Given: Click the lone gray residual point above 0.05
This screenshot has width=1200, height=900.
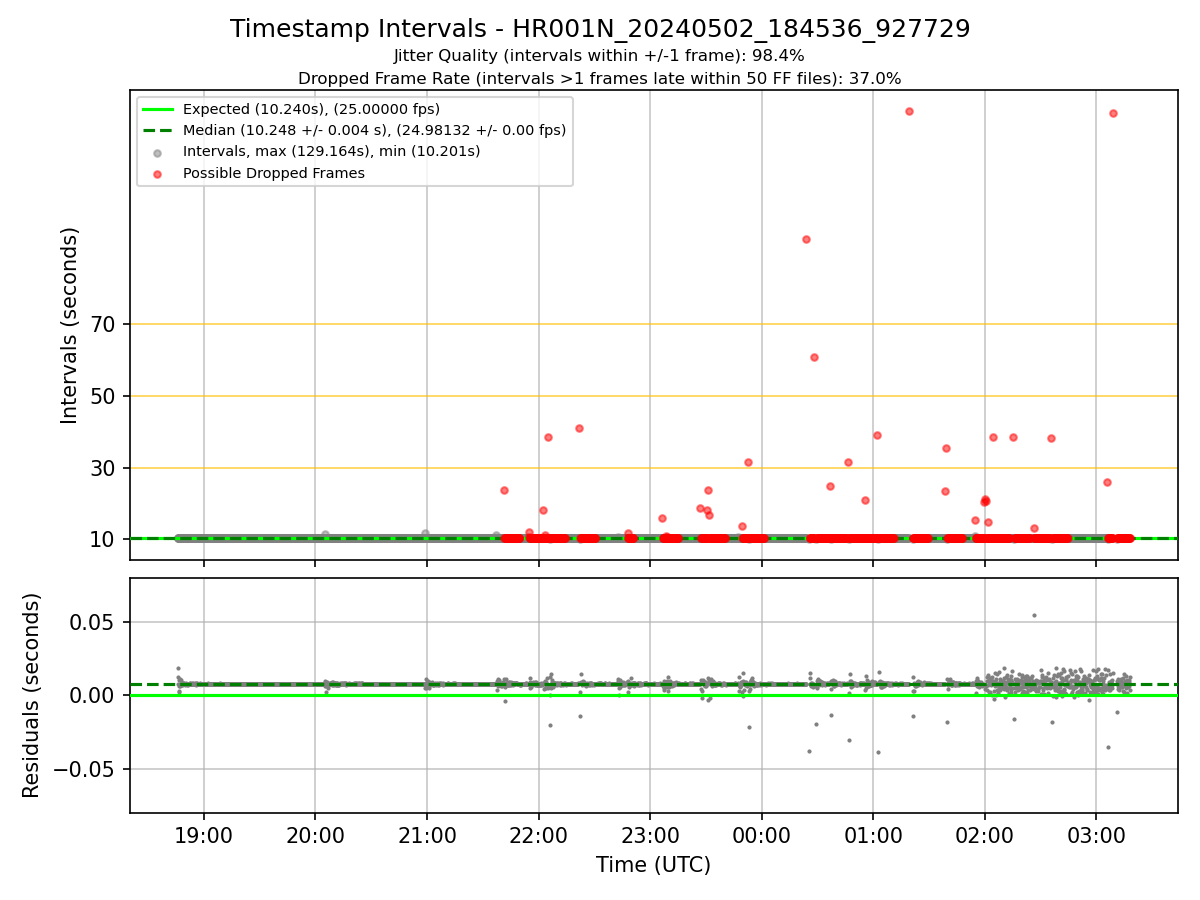Looking at the screenshot, I should 1034,615.
